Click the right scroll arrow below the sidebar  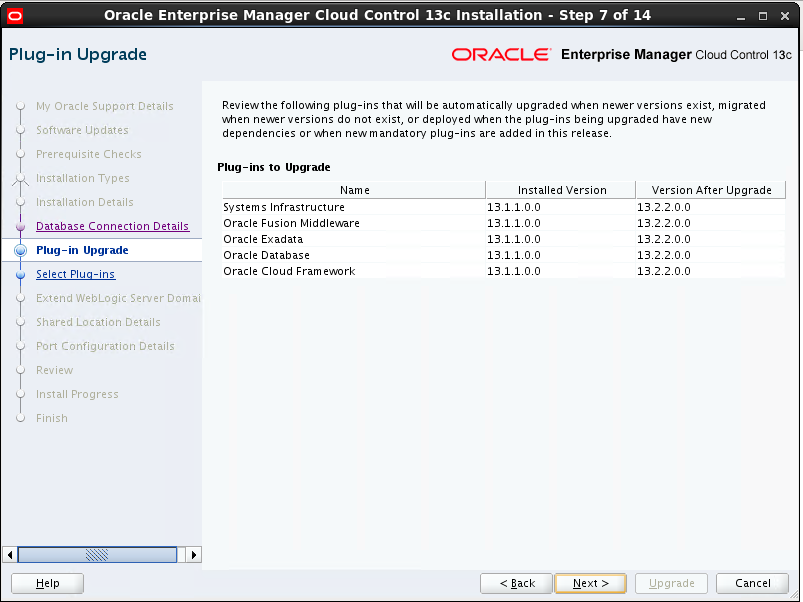click(x=192, y=554)
